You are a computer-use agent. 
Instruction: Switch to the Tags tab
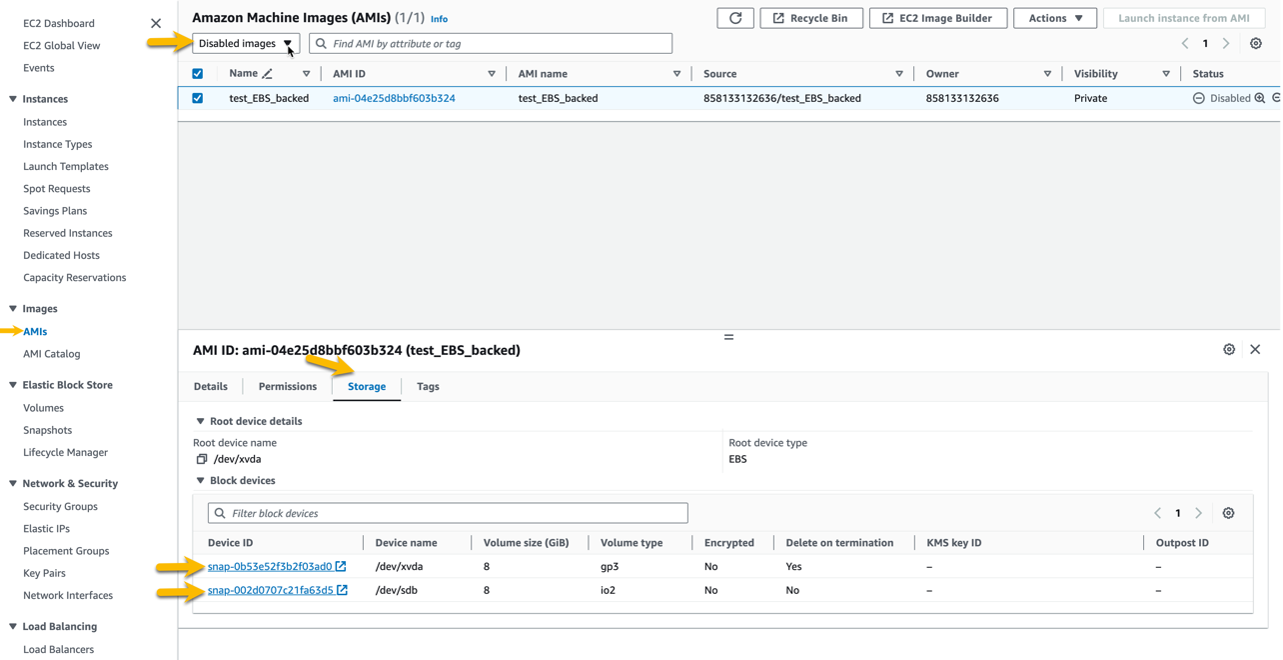tap(428, 386)
